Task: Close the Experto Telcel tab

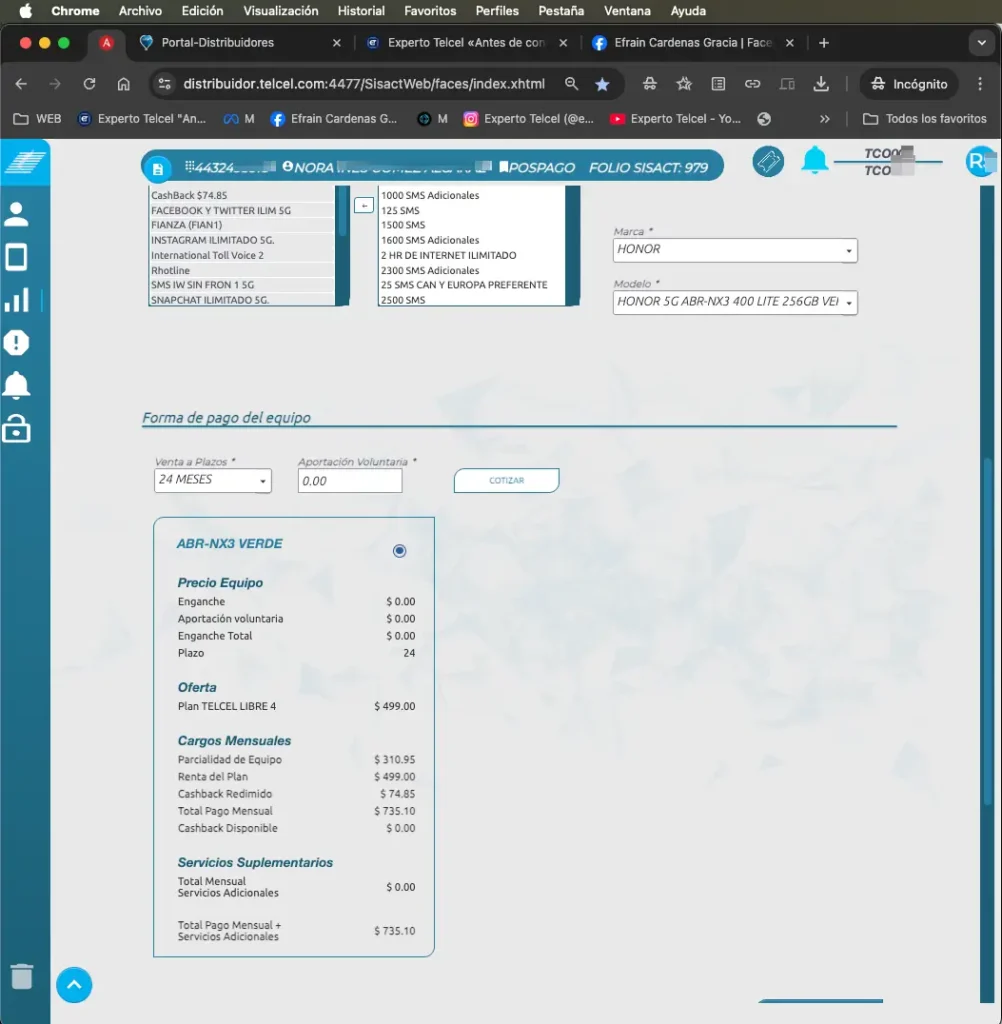Action: click(563, 43)
